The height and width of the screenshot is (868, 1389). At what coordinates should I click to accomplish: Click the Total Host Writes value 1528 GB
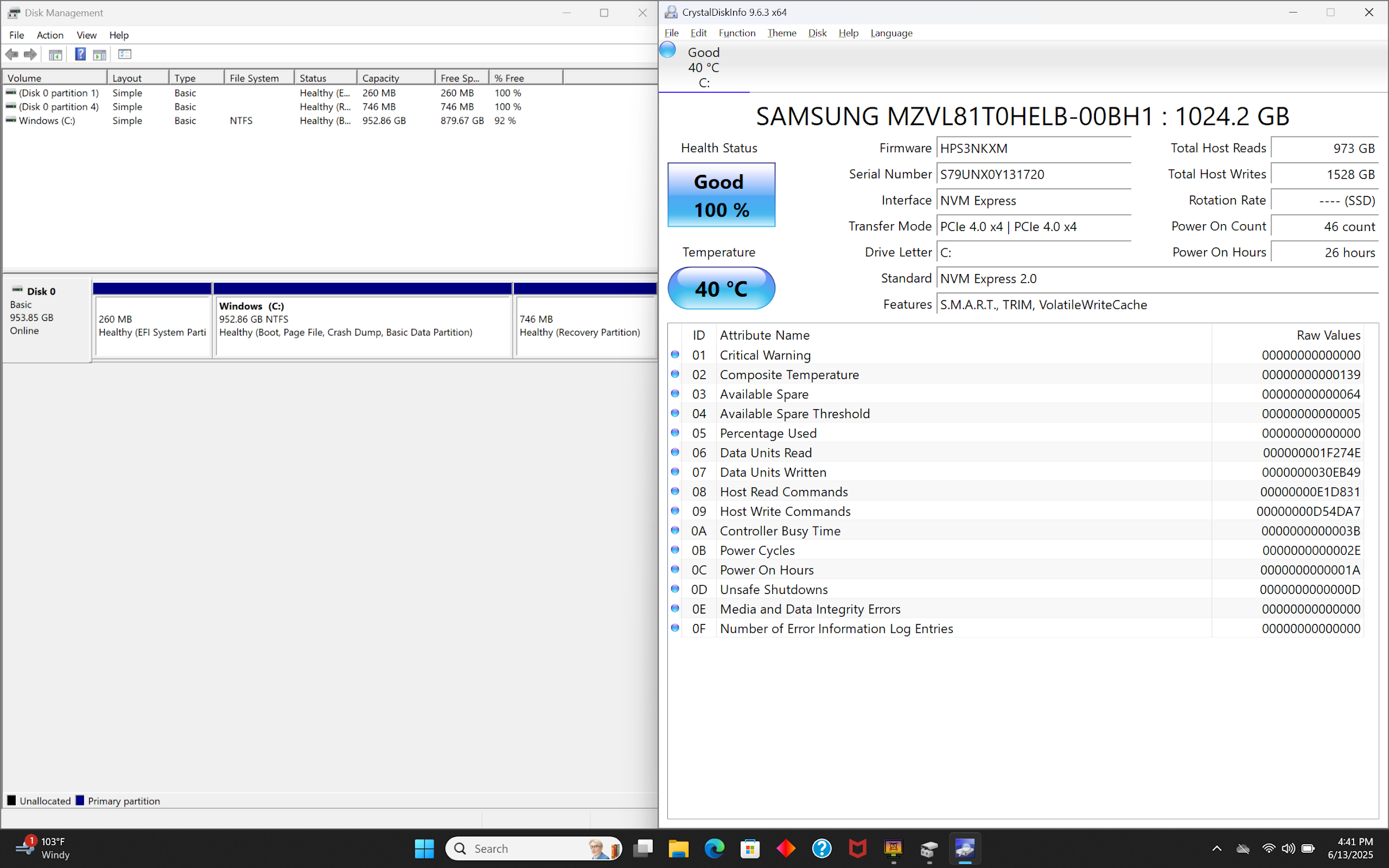coord(1324,174)
